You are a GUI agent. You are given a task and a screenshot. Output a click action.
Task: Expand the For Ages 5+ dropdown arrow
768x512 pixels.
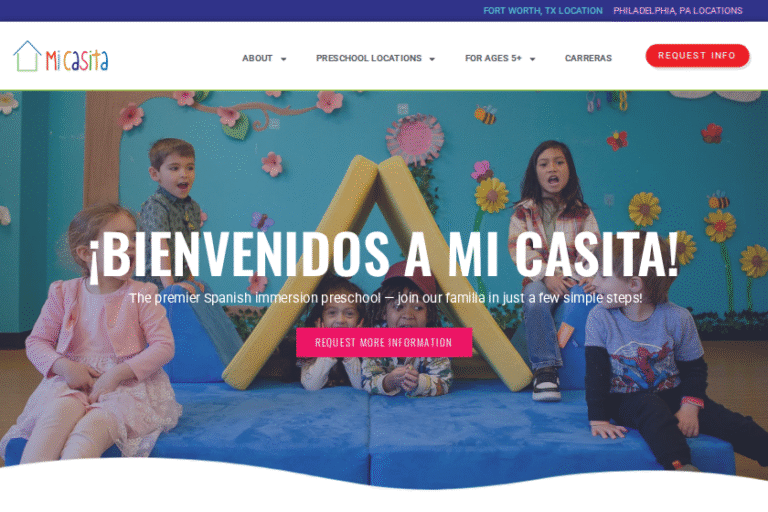pyautogui.click(x=532, y=59)
